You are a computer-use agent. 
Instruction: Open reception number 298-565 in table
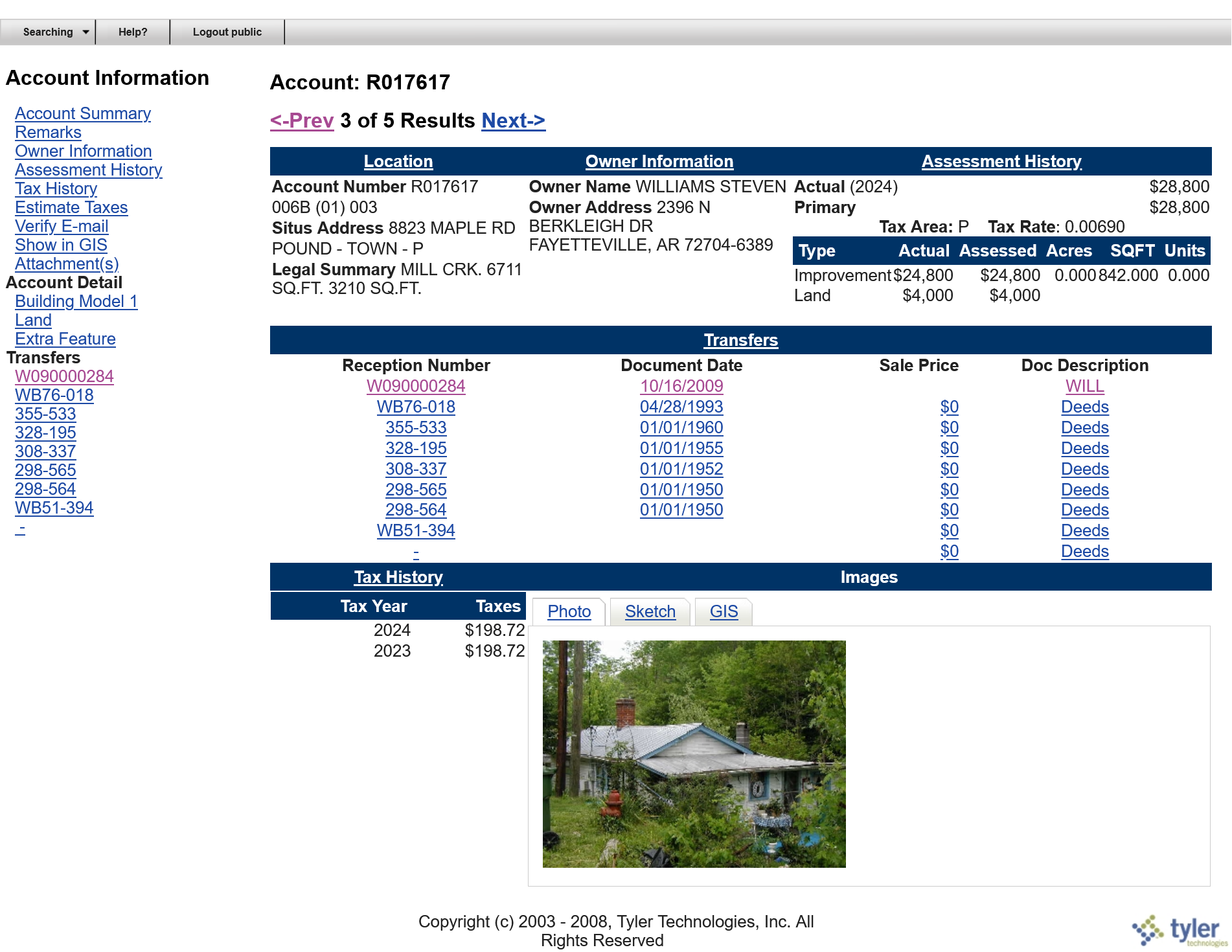click(416, 490)
